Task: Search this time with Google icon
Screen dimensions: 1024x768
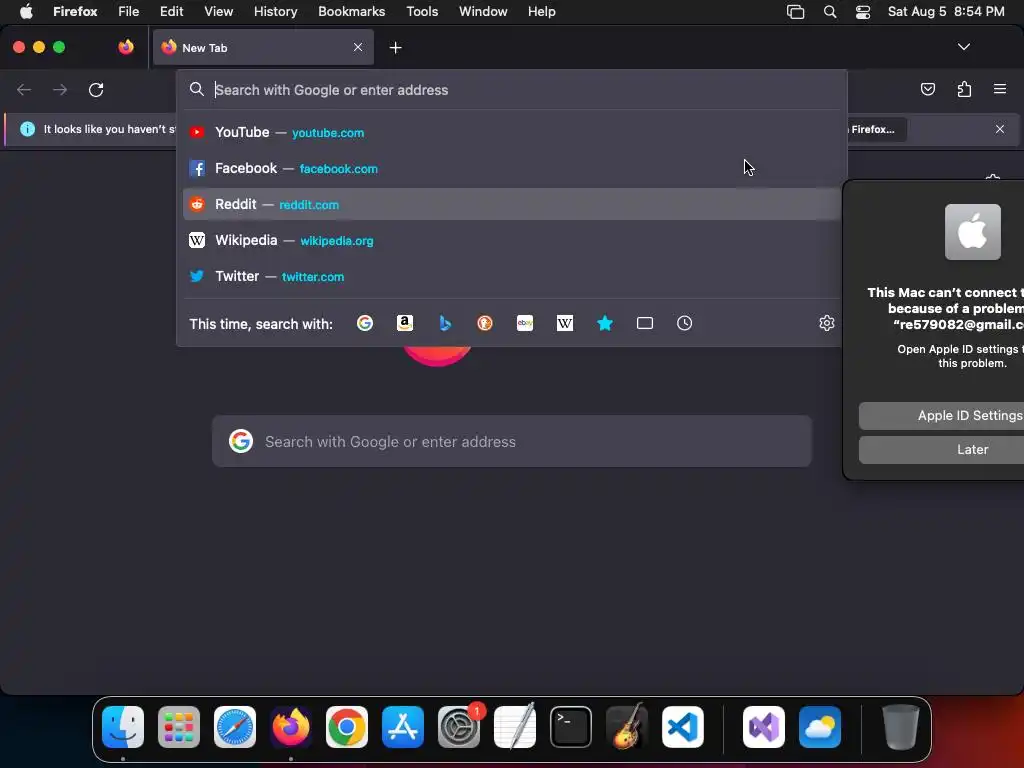Action: tap(365, 323)
